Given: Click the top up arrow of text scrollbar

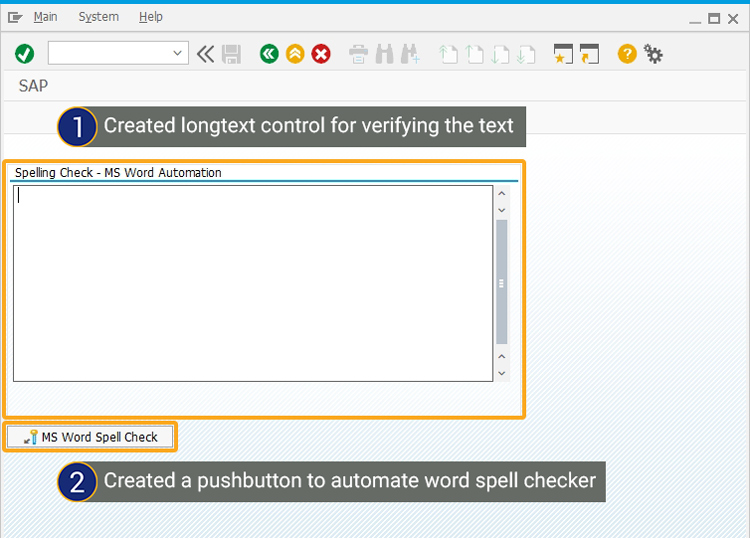Looking at the screenshot, I should click(502, 193).
